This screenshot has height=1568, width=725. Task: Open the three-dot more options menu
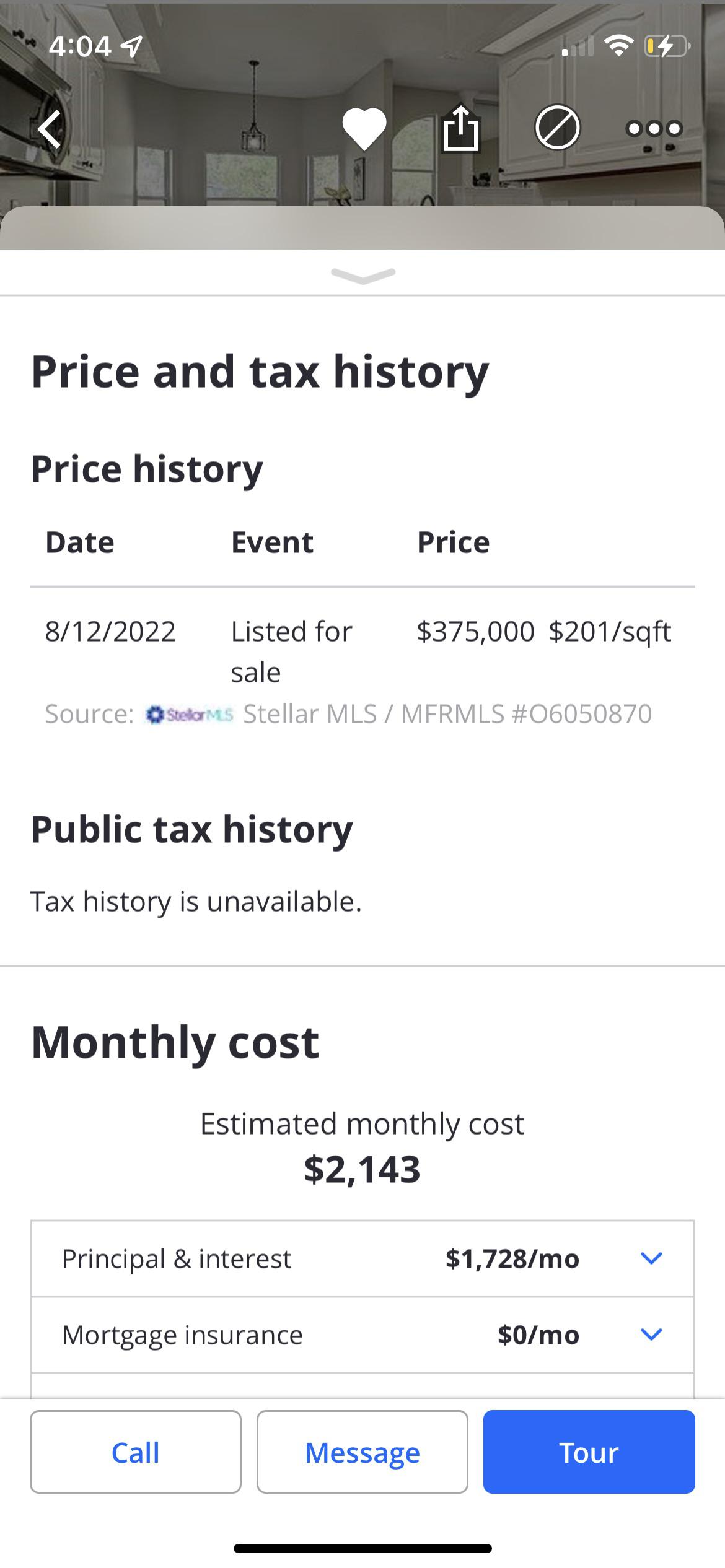(654, 129)
